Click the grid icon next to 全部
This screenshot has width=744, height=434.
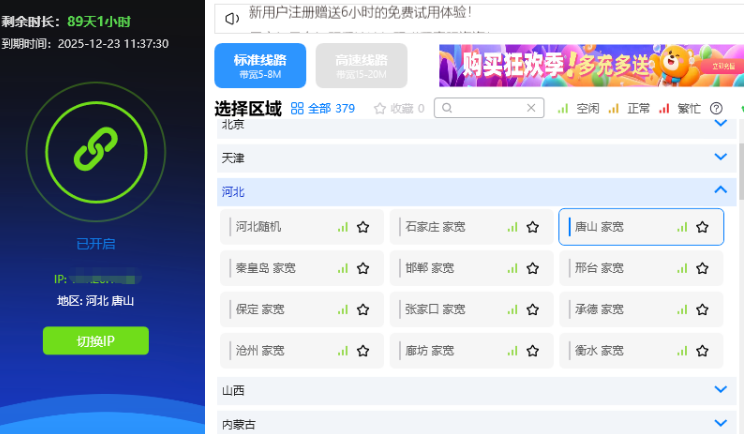pos(297,108)
